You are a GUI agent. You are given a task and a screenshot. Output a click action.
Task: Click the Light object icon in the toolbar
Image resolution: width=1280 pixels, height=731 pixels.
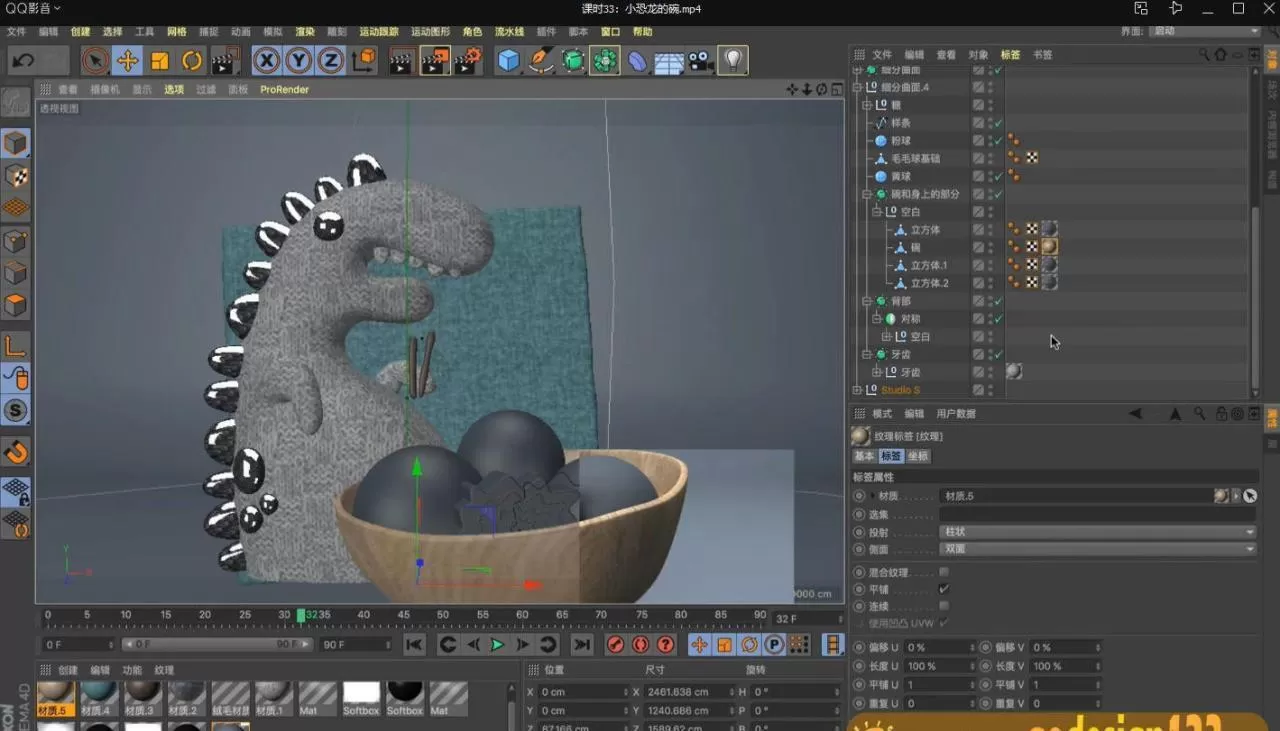pyautogui.click(x=735, y=61)
